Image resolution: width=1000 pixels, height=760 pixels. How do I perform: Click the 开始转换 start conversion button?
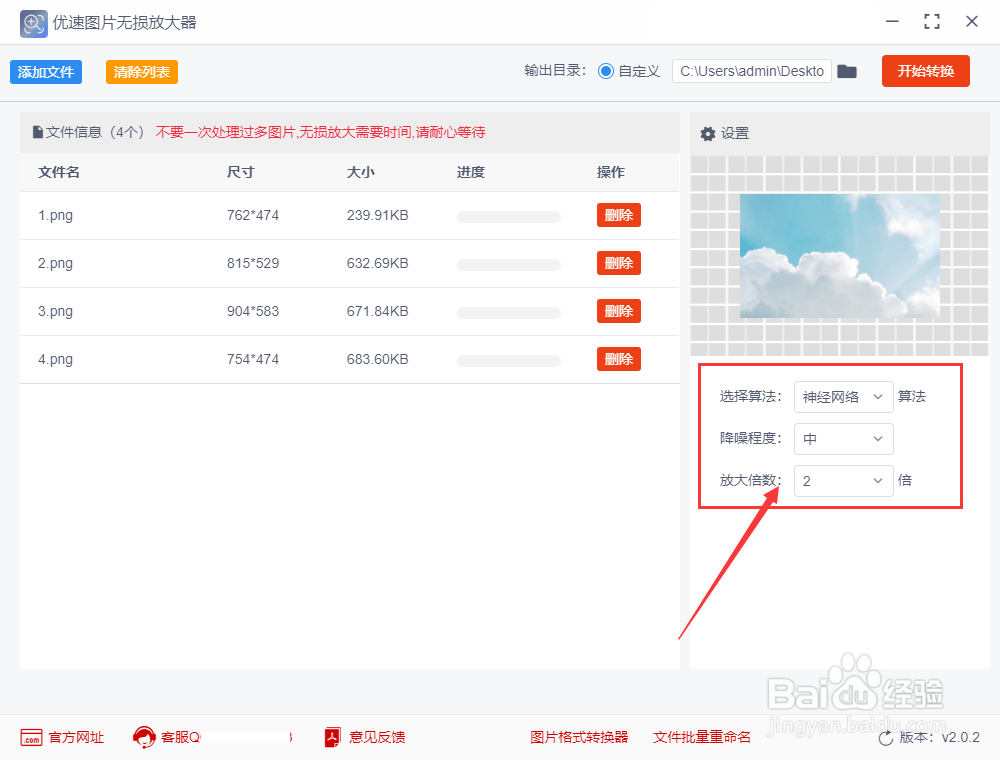click(925, 71)
